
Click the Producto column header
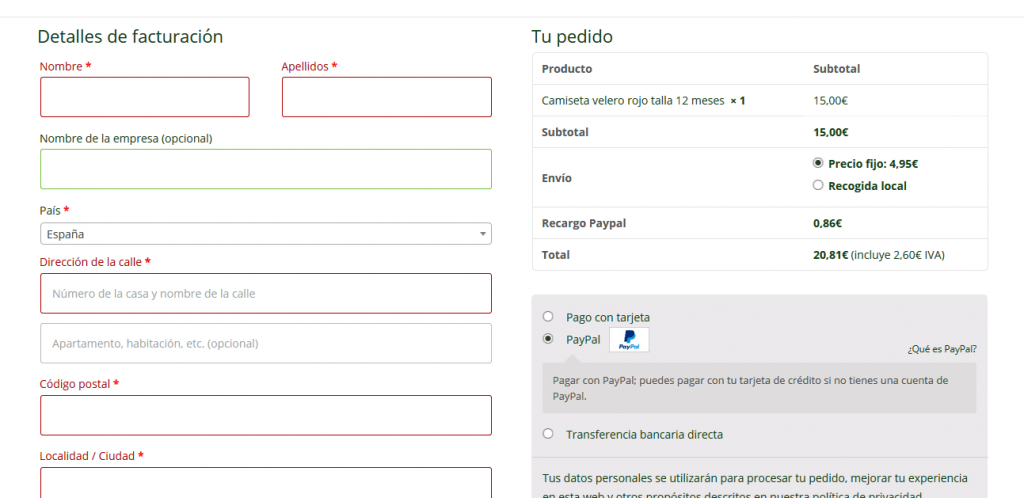(x=567, y=69)
